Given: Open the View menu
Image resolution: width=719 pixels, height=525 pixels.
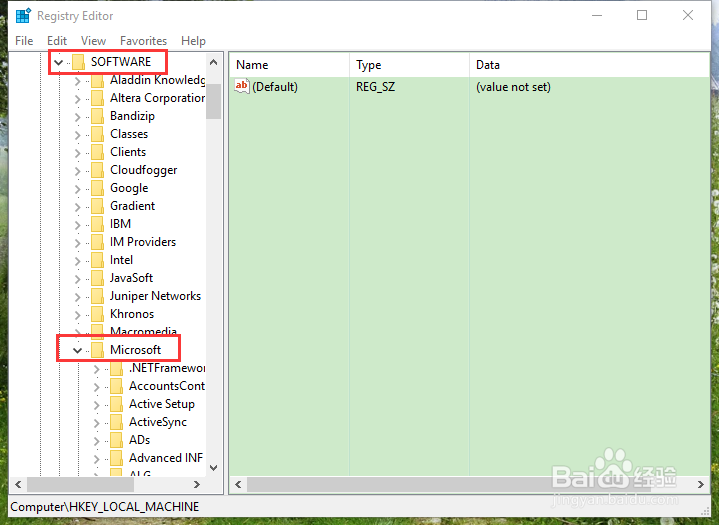Looking at the screenshot, I should tap(93, 41).
